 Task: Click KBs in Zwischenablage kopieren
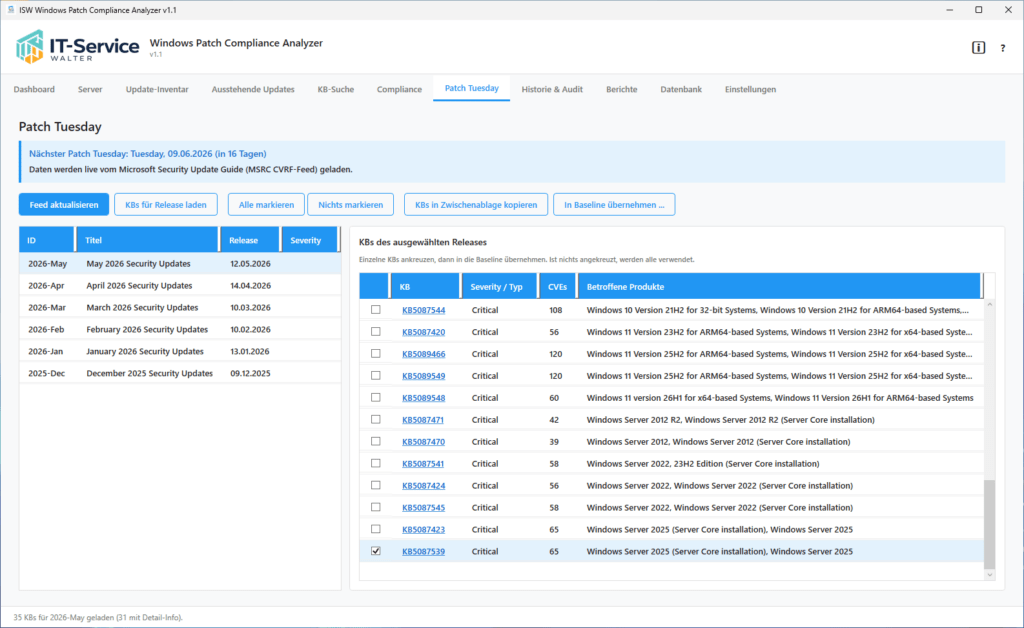pyautogui.click(x=476, y=204)
